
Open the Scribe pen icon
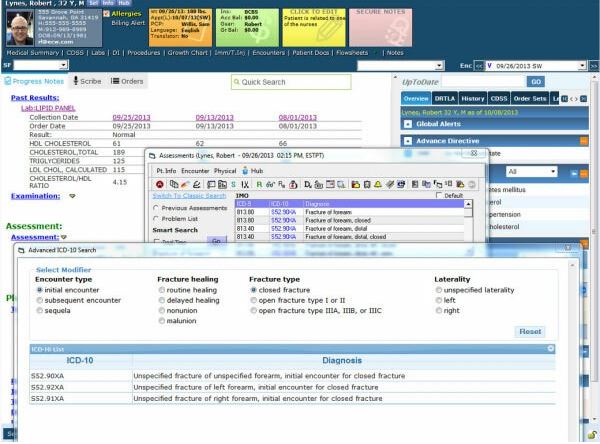(74, 81)
